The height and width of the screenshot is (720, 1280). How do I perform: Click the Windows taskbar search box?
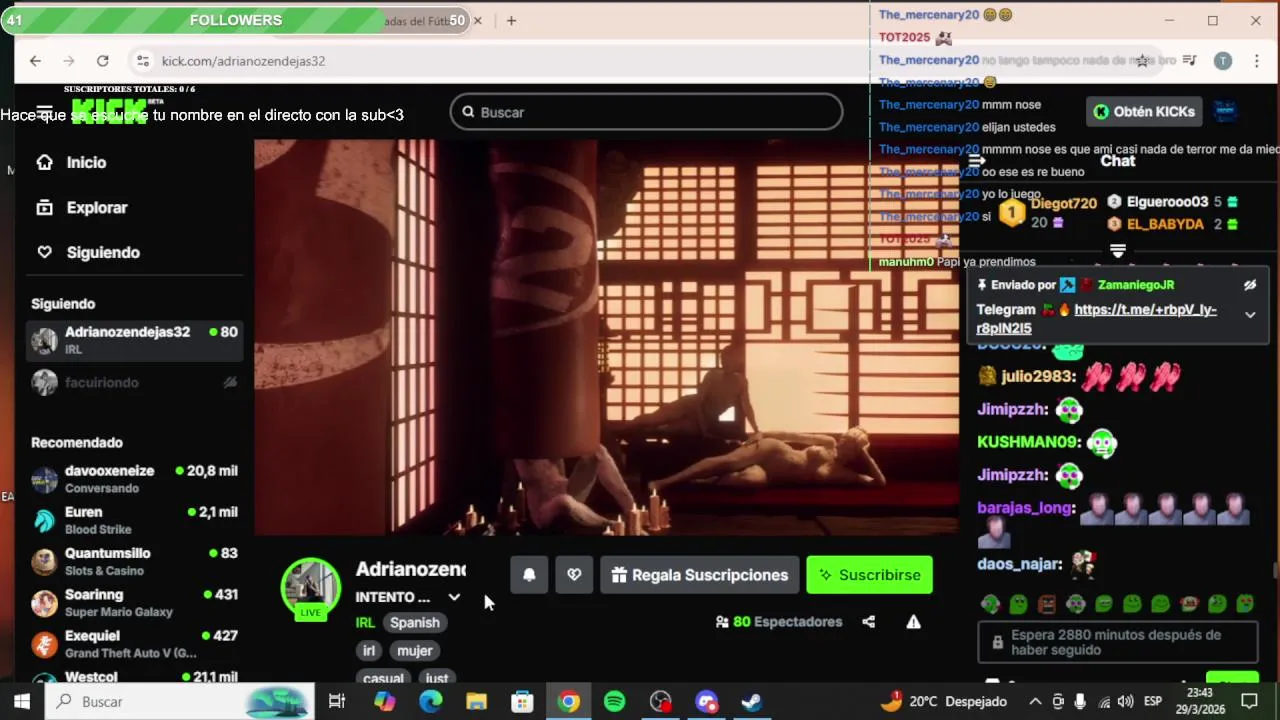181,702
